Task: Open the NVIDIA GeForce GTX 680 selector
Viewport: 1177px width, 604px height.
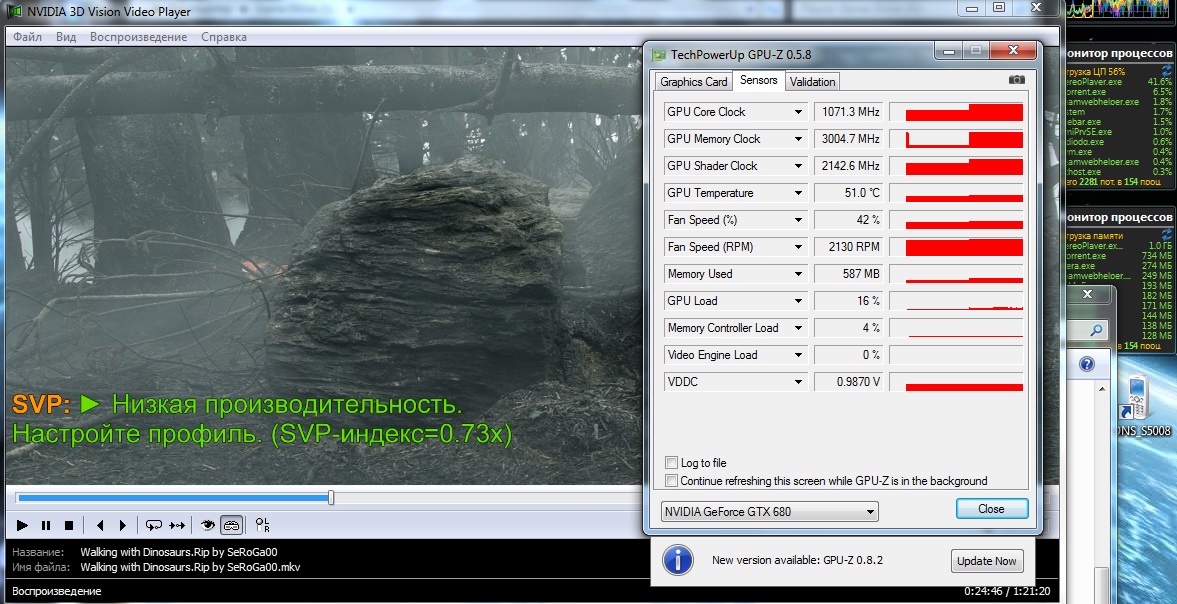Action: coord(769,512)
